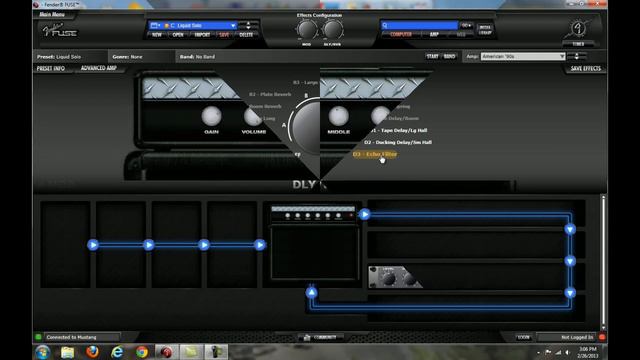Launch Firefox from the taskbar

pyautogui.click(x=92, y=352)
